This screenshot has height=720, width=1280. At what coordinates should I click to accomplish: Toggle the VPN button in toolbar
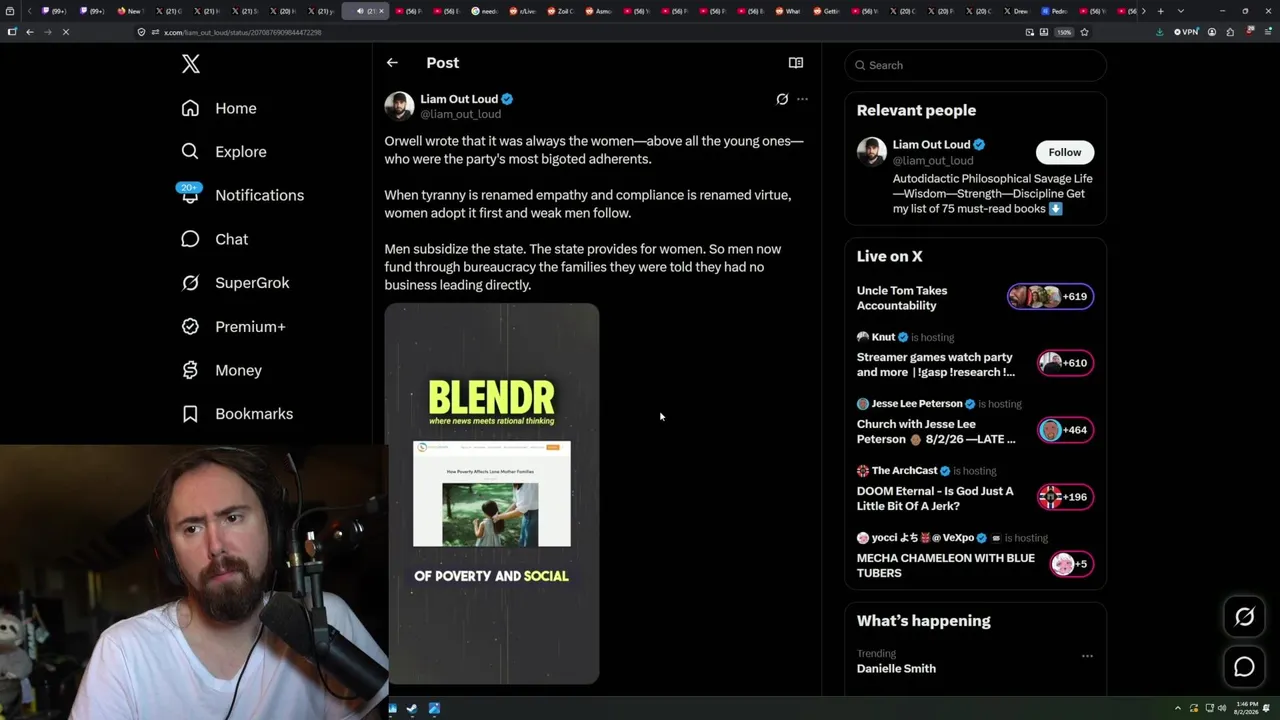point(1186,32)
